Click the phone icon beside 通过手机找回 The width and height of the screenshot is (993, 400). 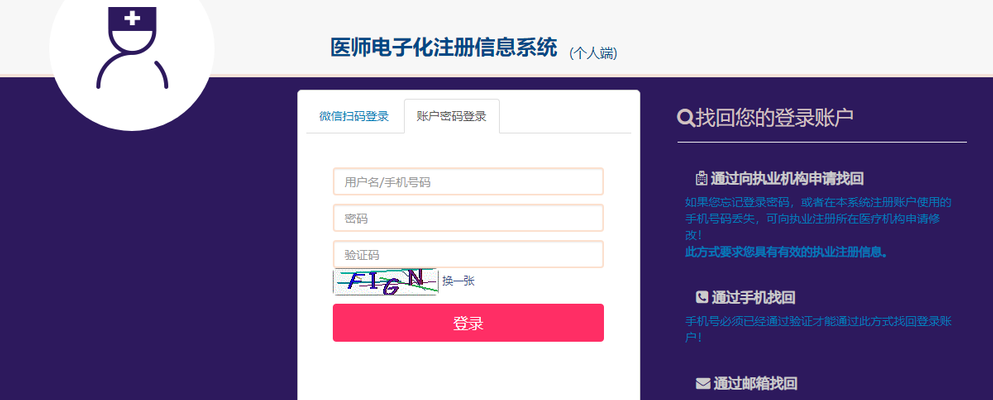click(x=702, y=297)
